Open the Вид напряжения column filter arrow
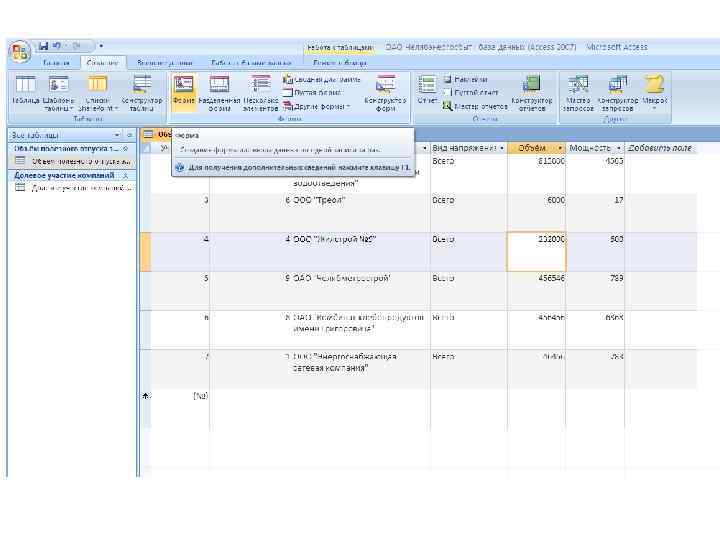The height and width of the screenshot is (540, 720). point(502,148)
